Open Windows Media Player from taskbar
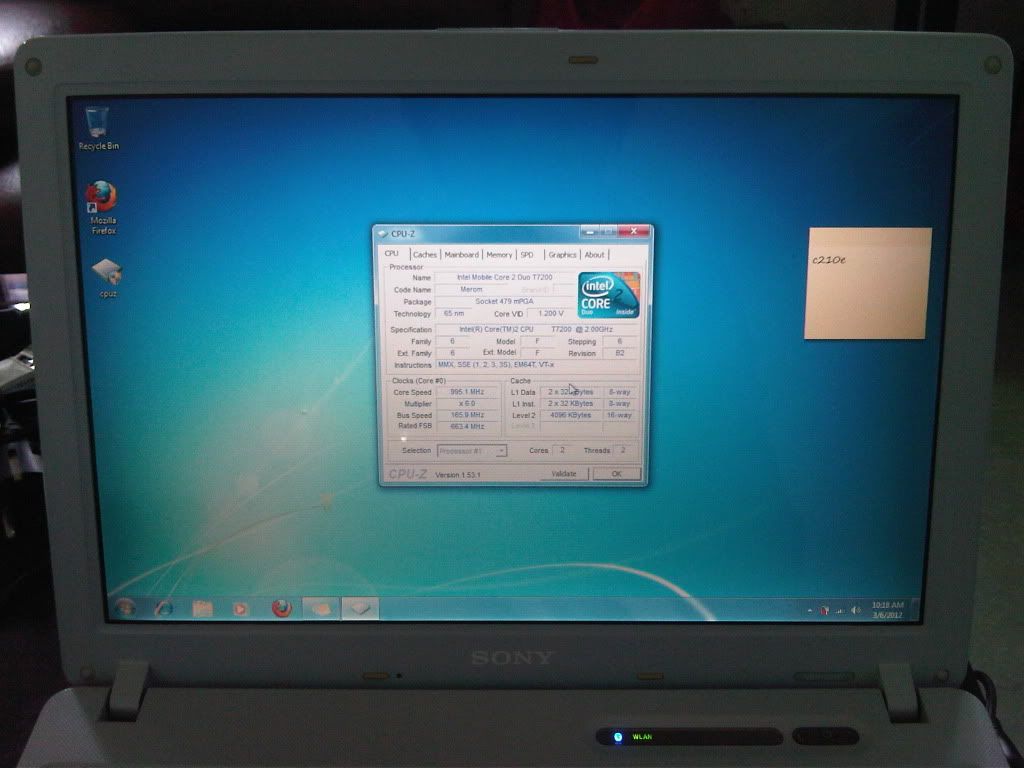The height and width of the screenshot is (768, 1024). click(x=241, y=609)
